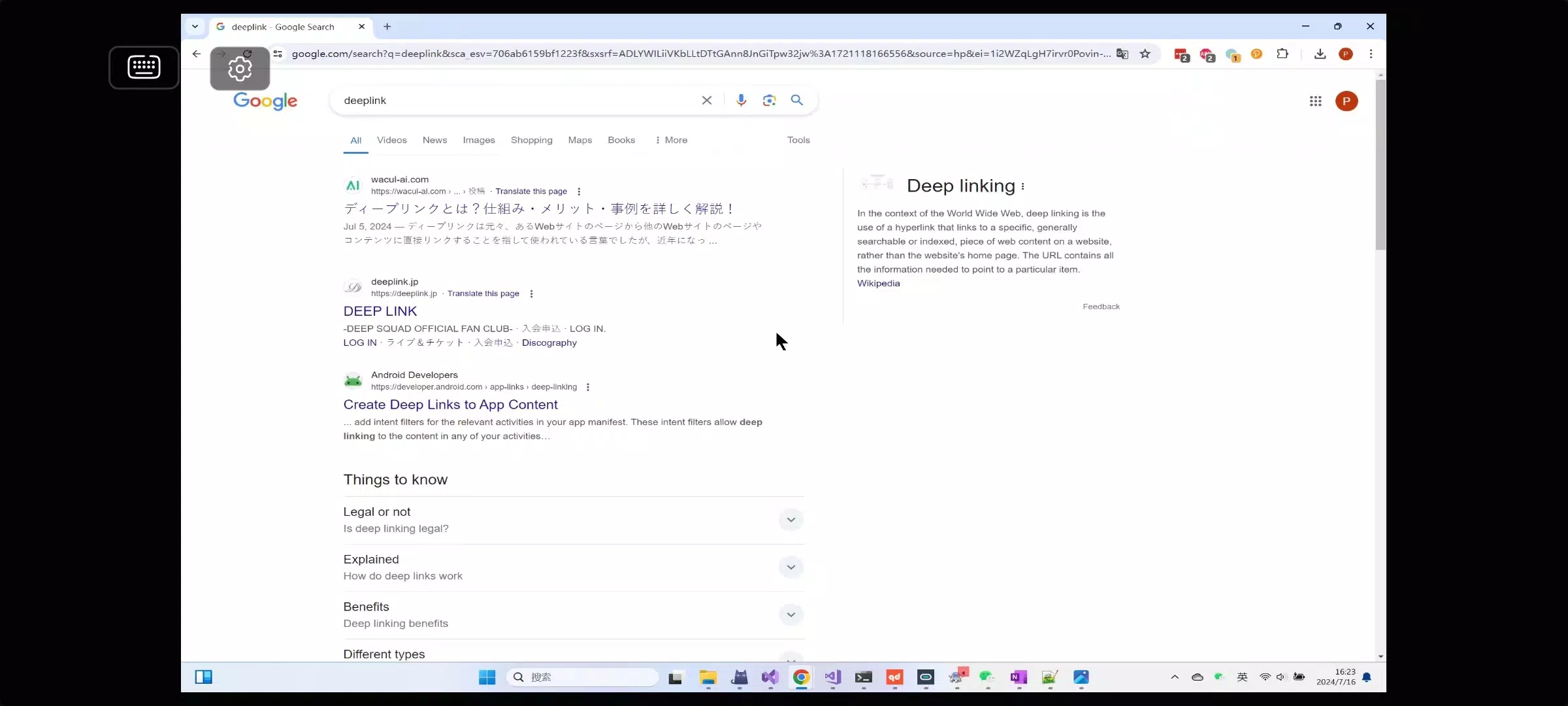
Task: Open the Extensions puzzle piece menu
Action: [x=1282, y=54]
